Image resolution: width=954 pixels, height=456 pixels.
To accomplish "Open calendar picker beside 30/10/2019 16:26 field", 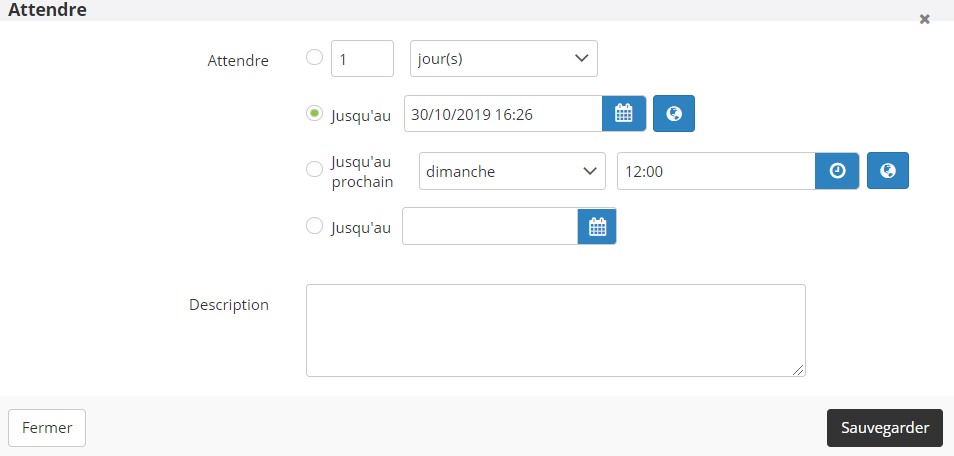I will click(624, 114).
